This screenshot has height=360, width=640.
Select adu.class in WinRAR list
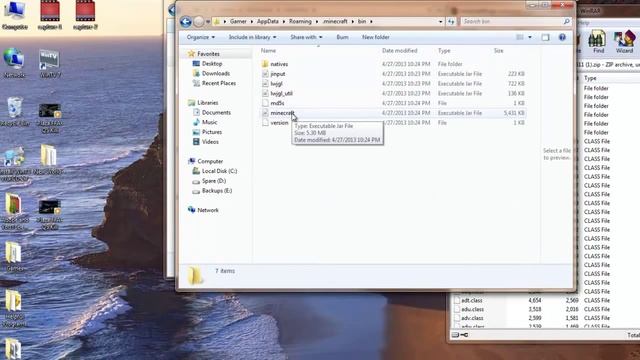coord(472,309)
